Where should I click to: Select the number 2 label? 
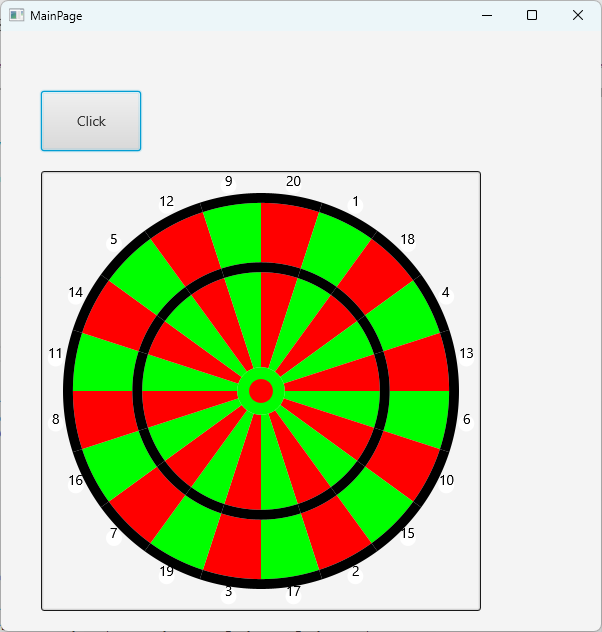point(355,571)
